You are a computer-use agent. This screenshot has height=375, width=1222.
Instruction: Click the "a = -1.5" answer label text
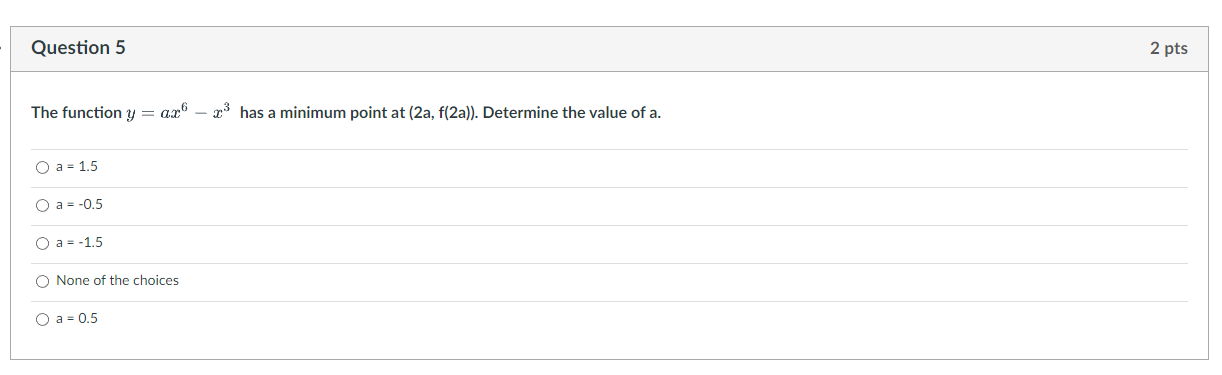point(80,243)
